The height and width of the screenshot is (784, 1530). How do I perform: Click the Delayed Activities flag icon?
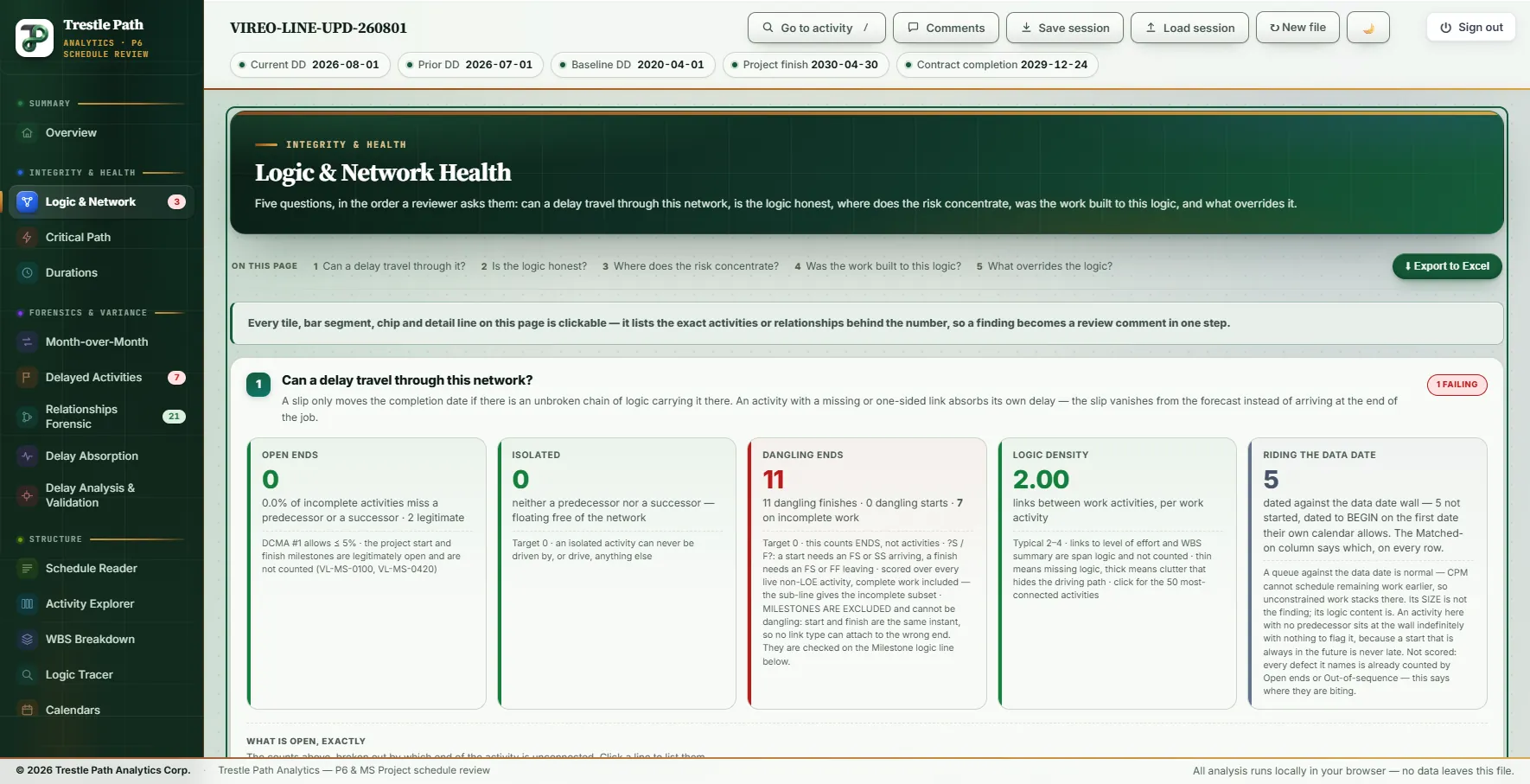27,378
